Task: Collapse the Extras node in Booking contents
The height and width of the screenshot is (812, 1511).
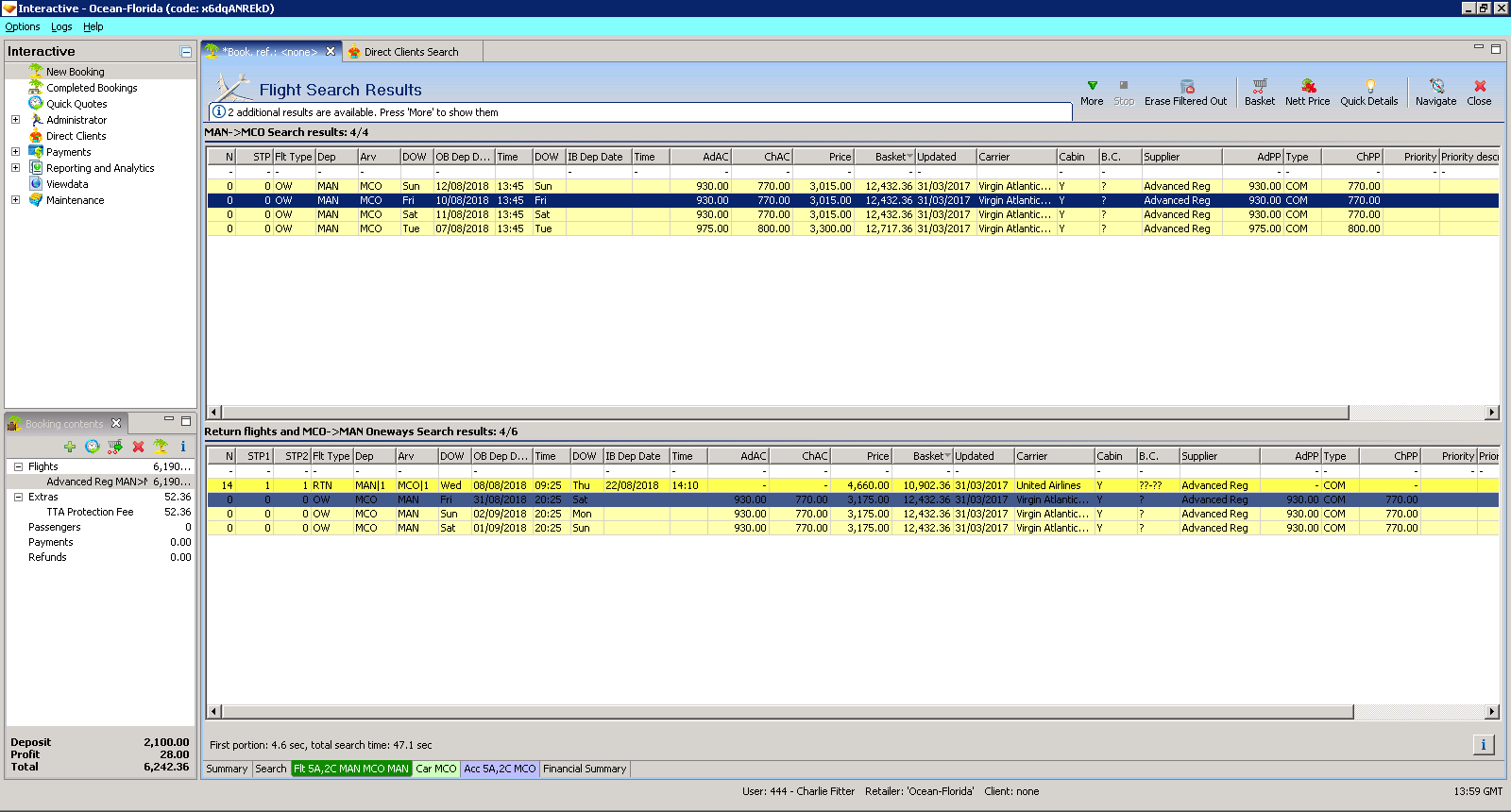Action: click(18, 497)
